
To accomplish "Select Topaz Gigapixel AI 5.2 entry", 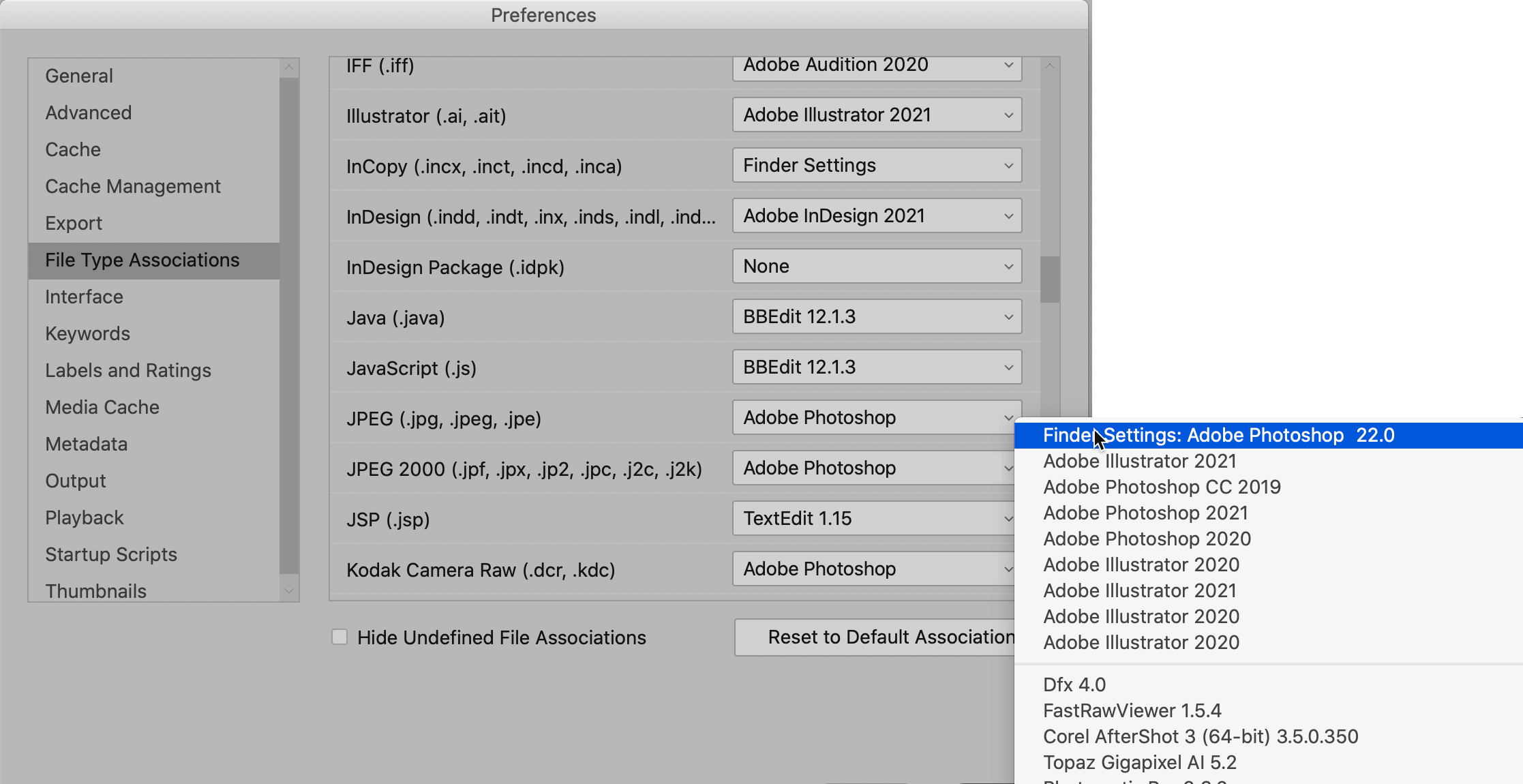I will [1139, 763].
